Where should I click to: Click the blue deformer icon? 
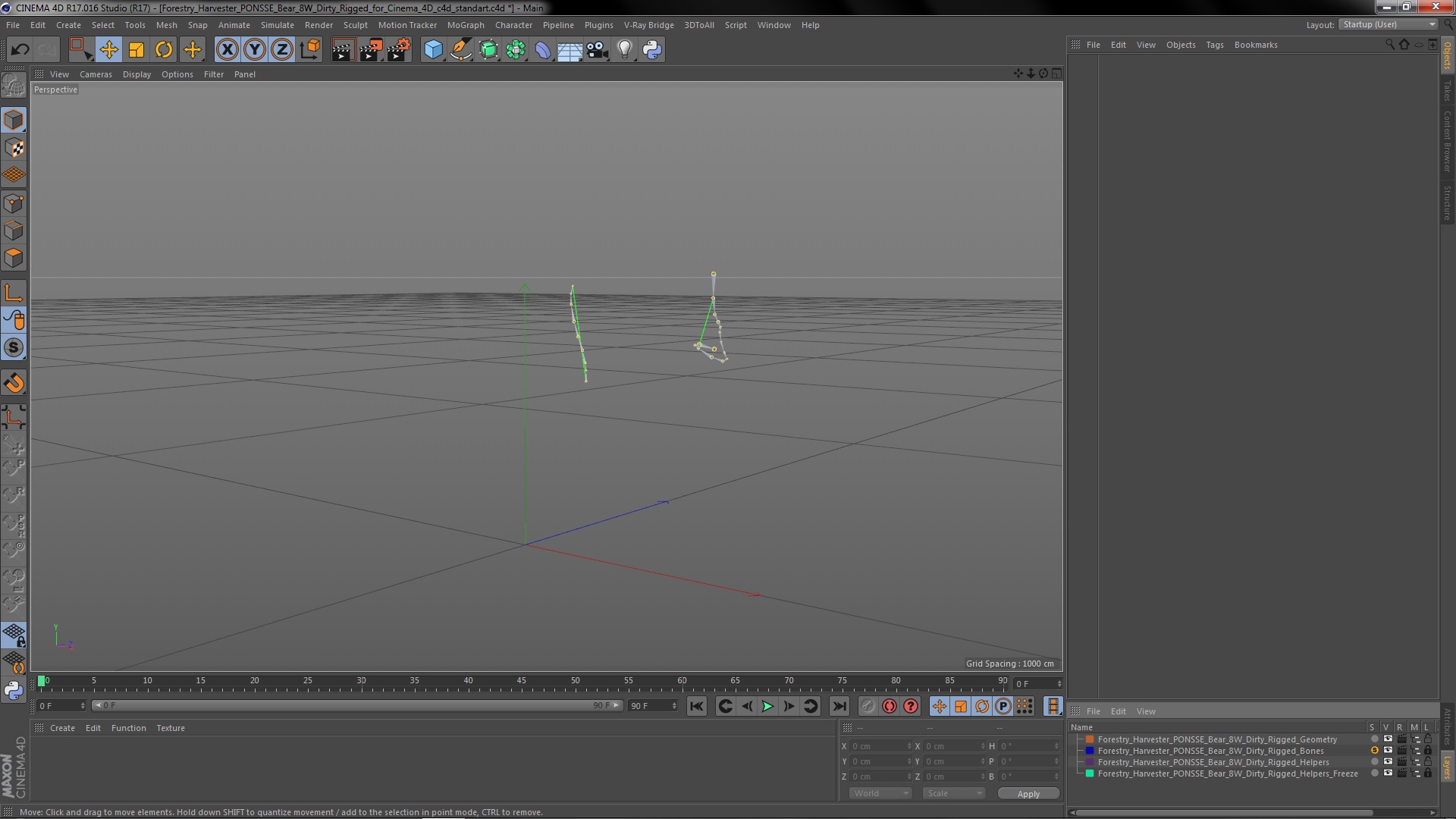click(x=543, y=50)
